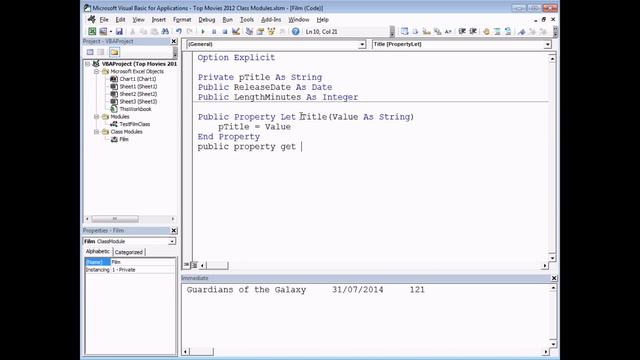
Task: Open the Add-Ins menu
Action: pos(271,20)
